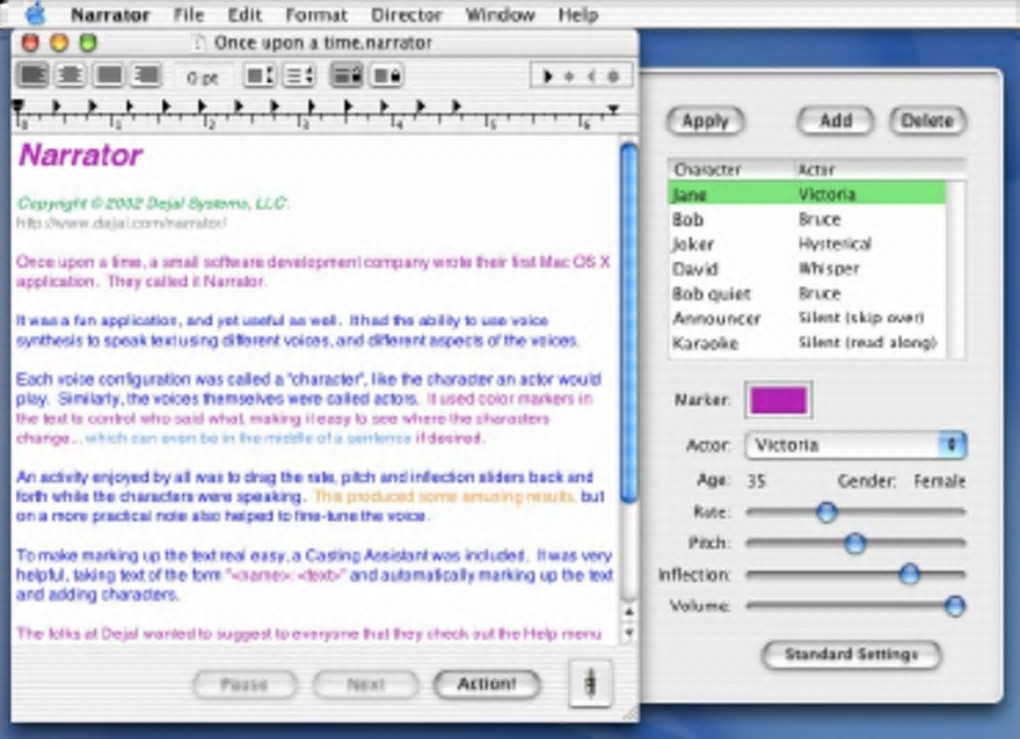Image resolution: width=1020 pixels, height=739 pixels.
Task: Toggle the drawer icon beside Action!
Action: click(x=591, y=682)
